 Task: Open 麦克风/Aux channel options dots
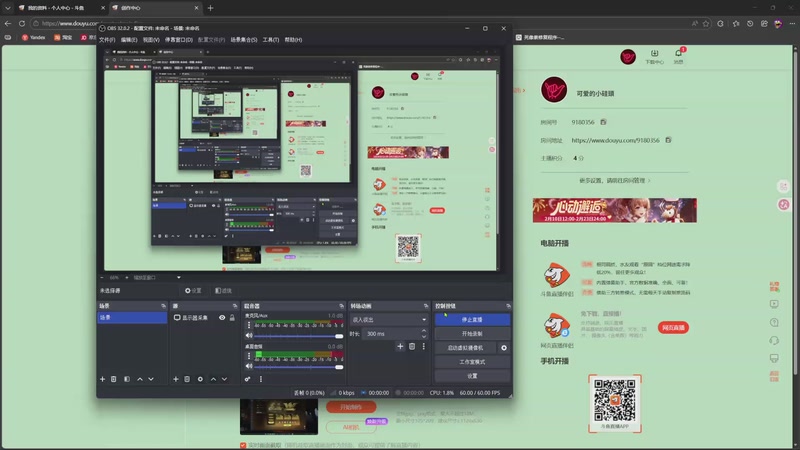(x=249, y=325)
